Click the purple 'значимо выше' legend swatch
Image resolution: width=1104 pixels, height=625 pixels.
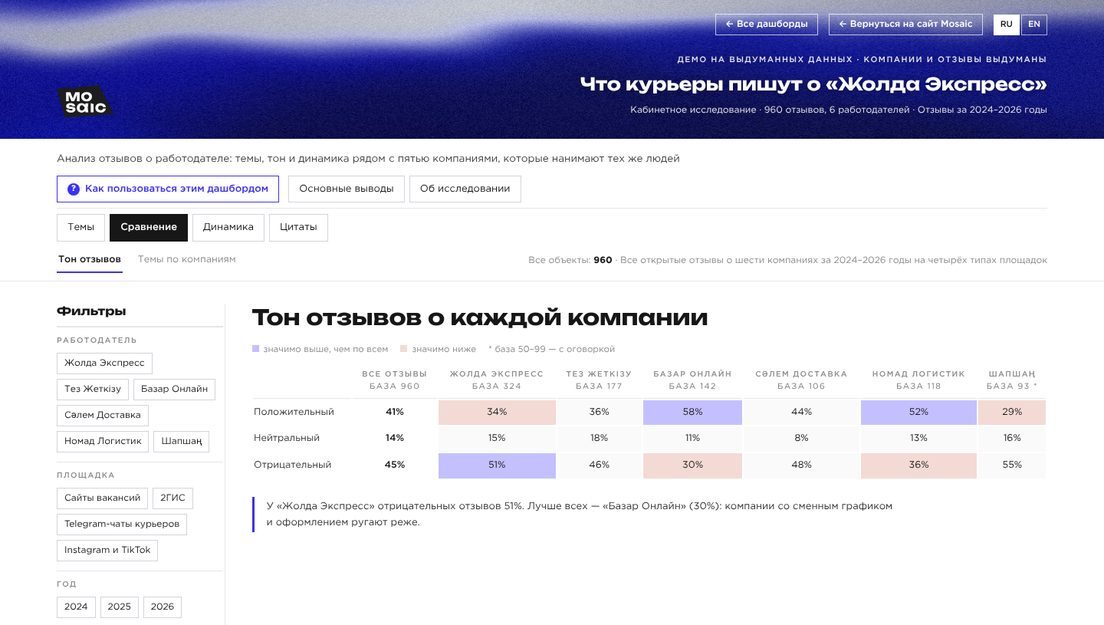pyautogui.click(x=256, y=348)
